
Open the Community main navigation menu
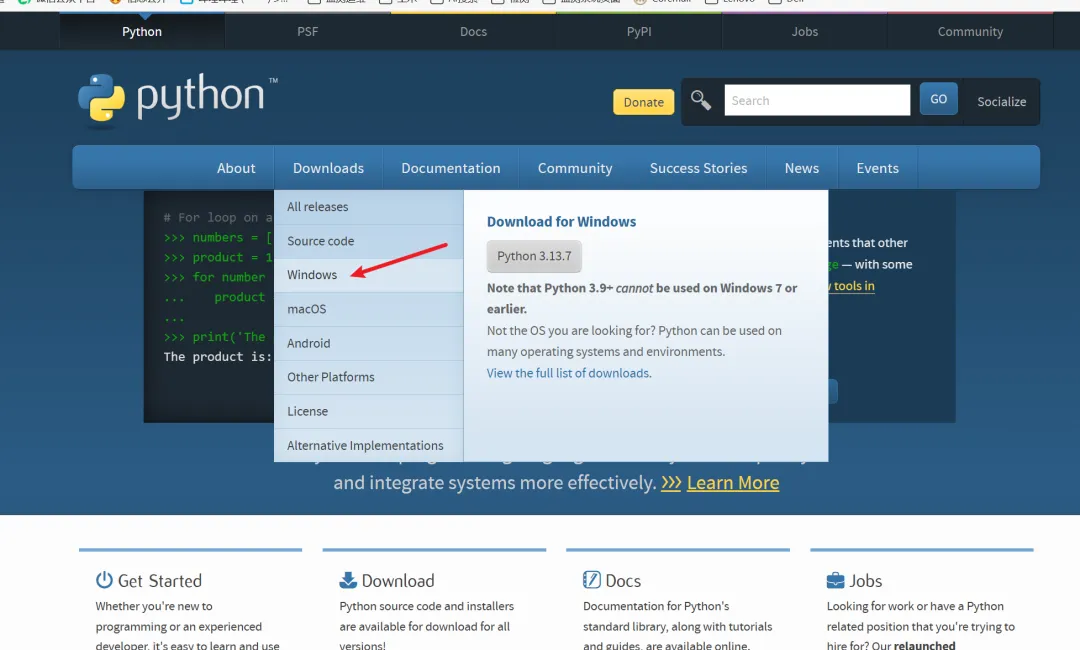[x=575, y=168]
